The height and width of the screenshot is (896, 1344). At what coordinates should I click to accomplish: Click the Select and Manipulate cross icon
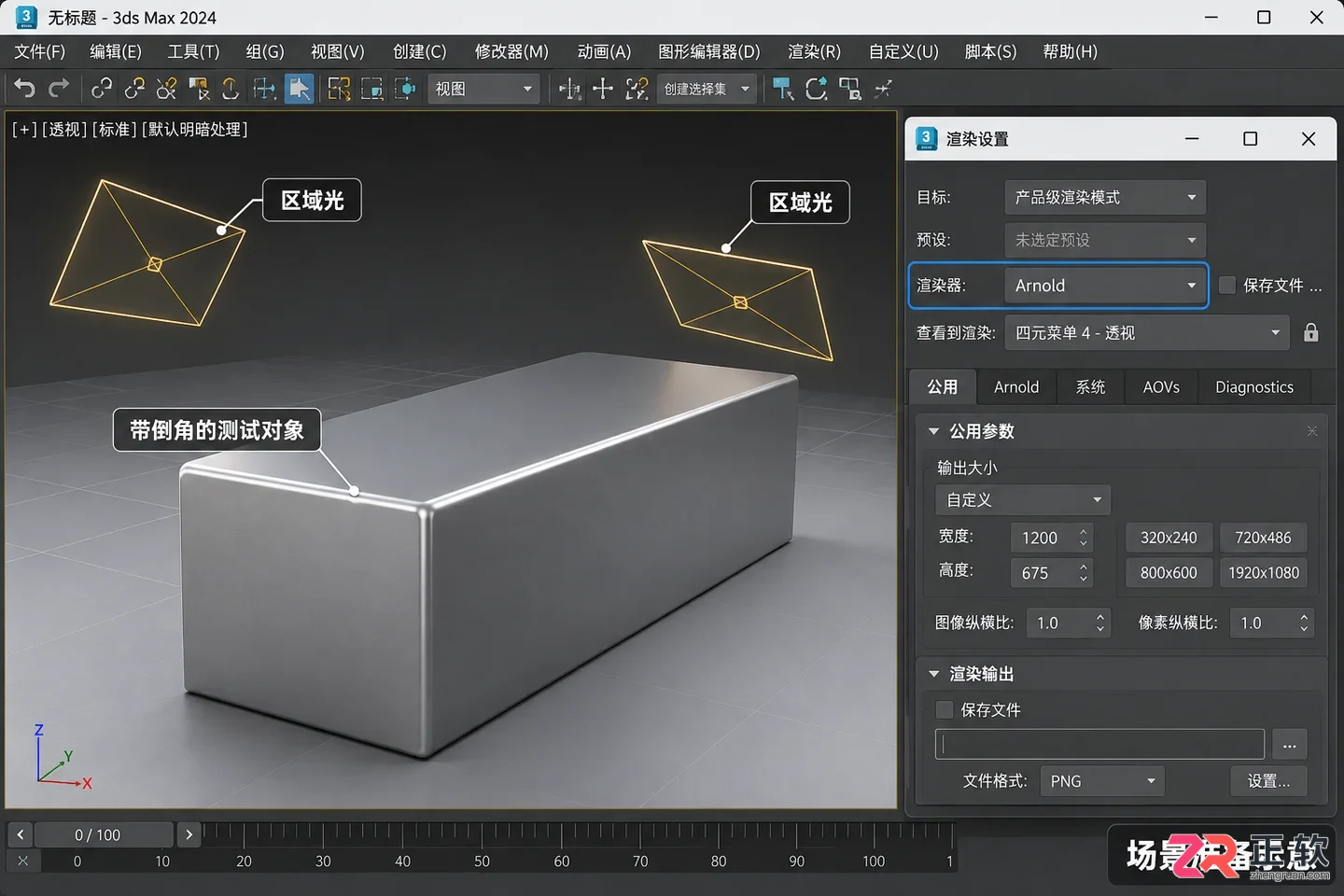603,89
